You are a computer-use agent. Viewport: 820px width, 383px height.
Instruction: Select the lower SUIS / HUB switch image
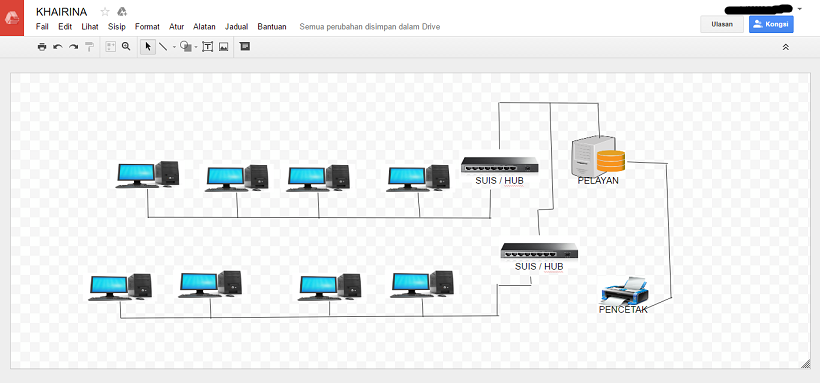pyautogui.click(x=539, y=251)
